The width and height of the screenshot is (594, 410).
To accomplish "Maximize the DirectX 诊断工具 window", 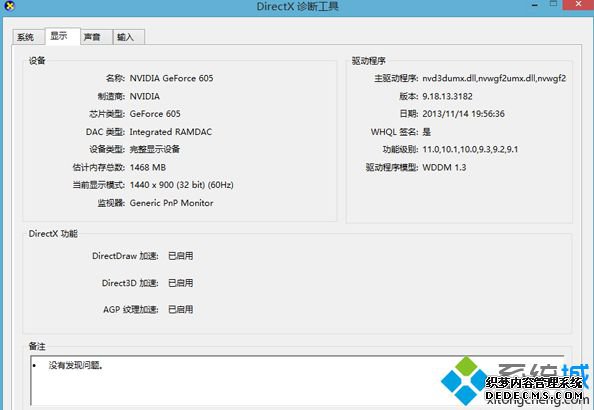I will pyautogui.click(x=553, y=4).
